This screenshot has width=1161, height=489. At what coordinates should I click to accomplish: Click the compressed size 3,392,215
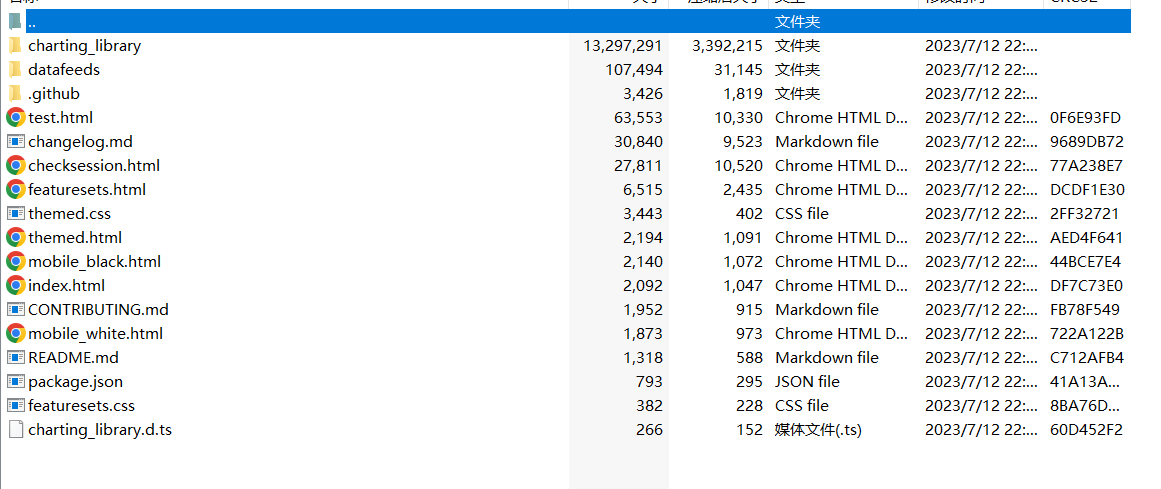click(x=727, y=46)
